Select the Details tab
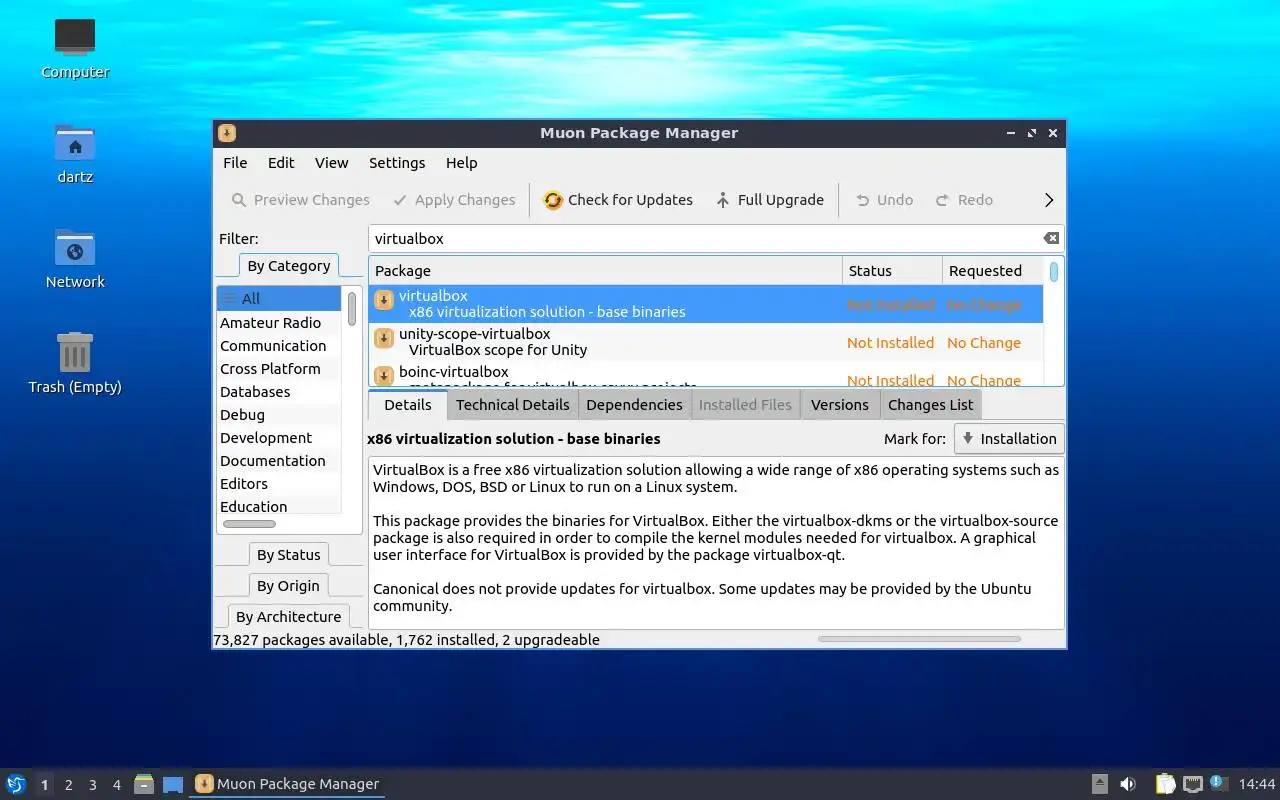This screenshot has height=800, width=1280. [408, 405]
